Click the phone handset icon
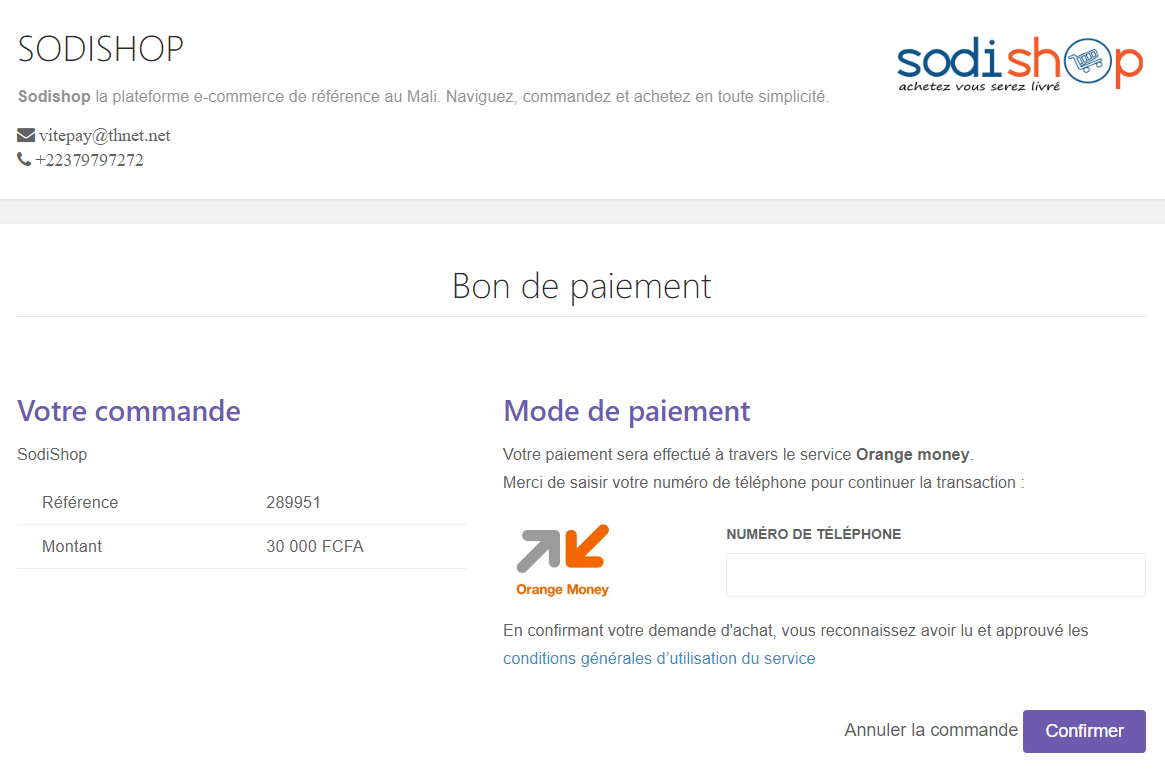Viewport: 1165px width, 772px height. [24, 159]
